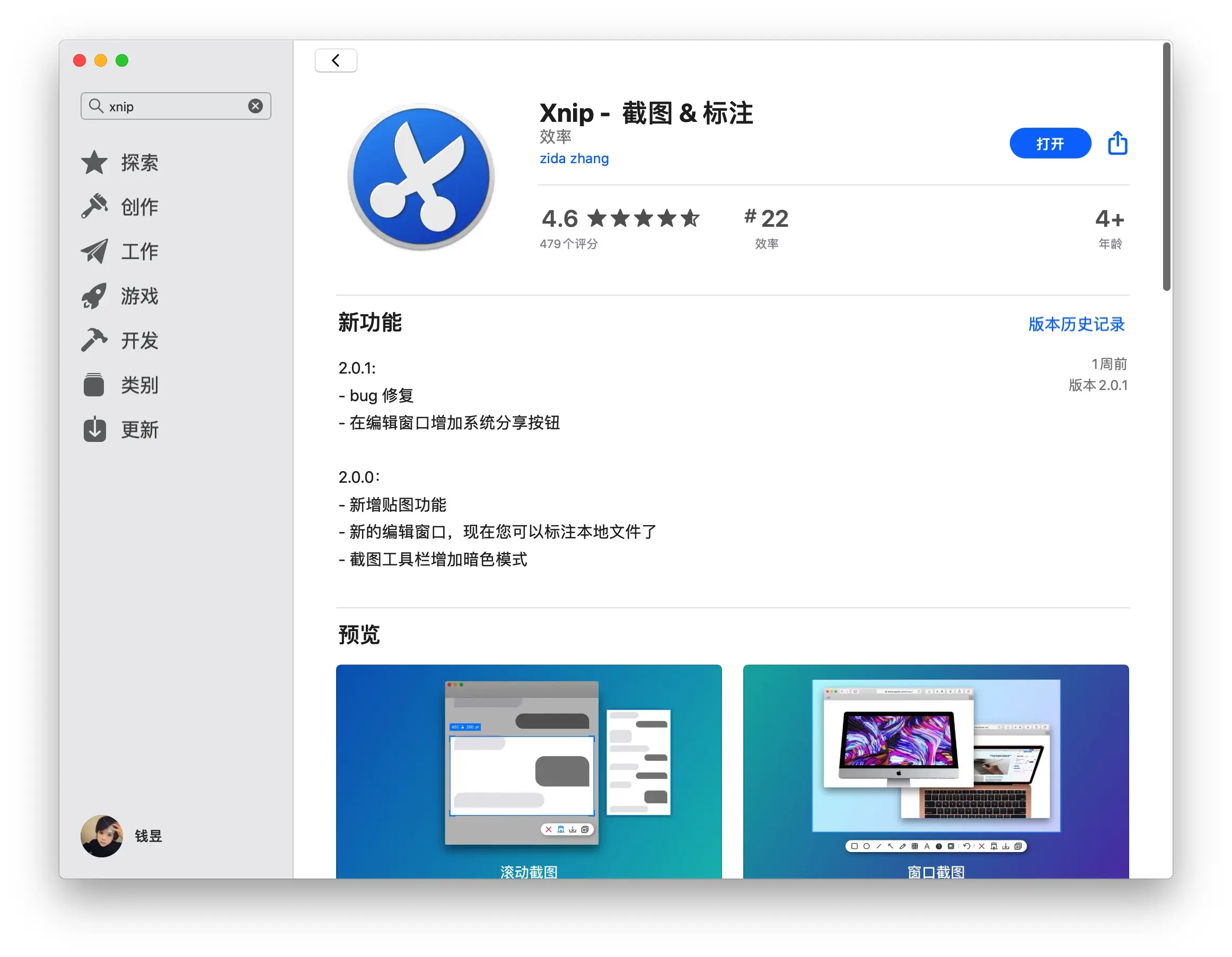Image resolution: width=1232 pixels, height=957 pixels.
Task: Click the 版本 2.0.1 label
Action: tap(1098, 385)
